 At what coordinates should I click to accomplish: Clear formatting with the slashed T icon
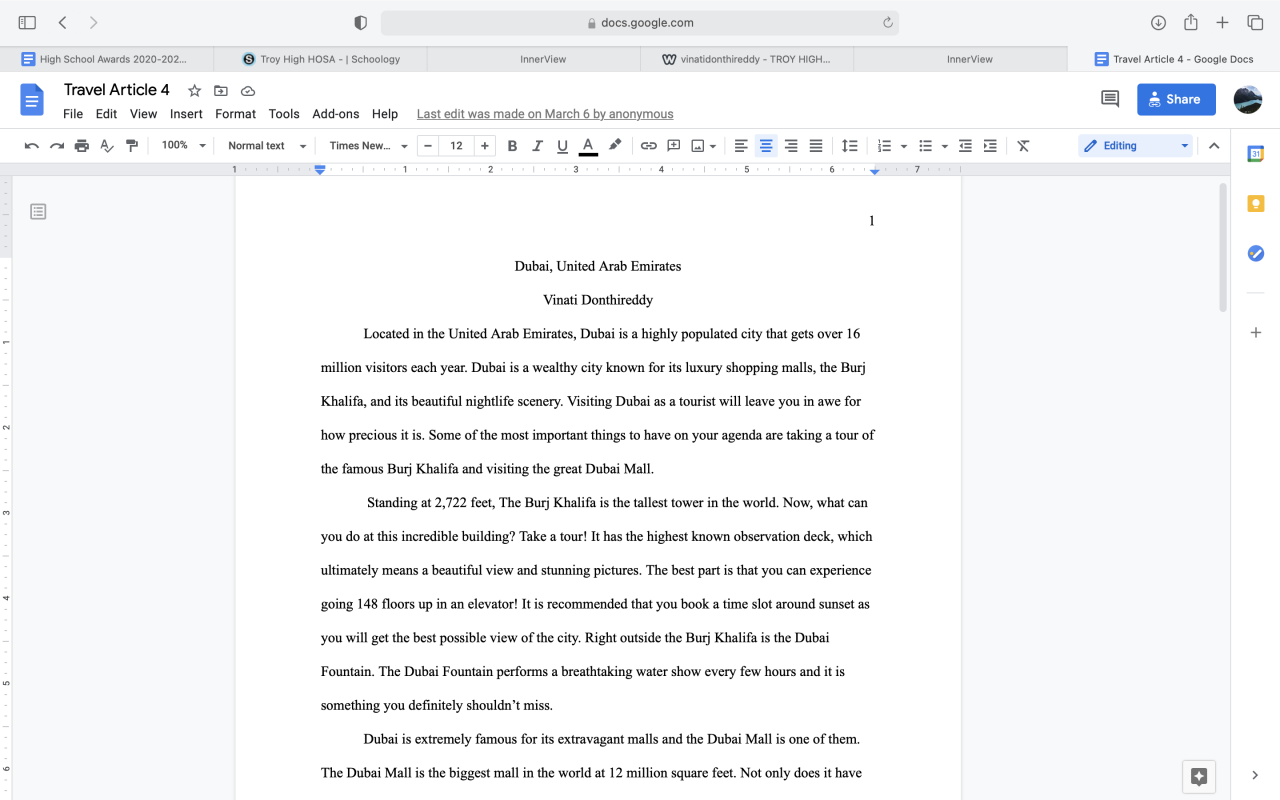point(1023,146)
